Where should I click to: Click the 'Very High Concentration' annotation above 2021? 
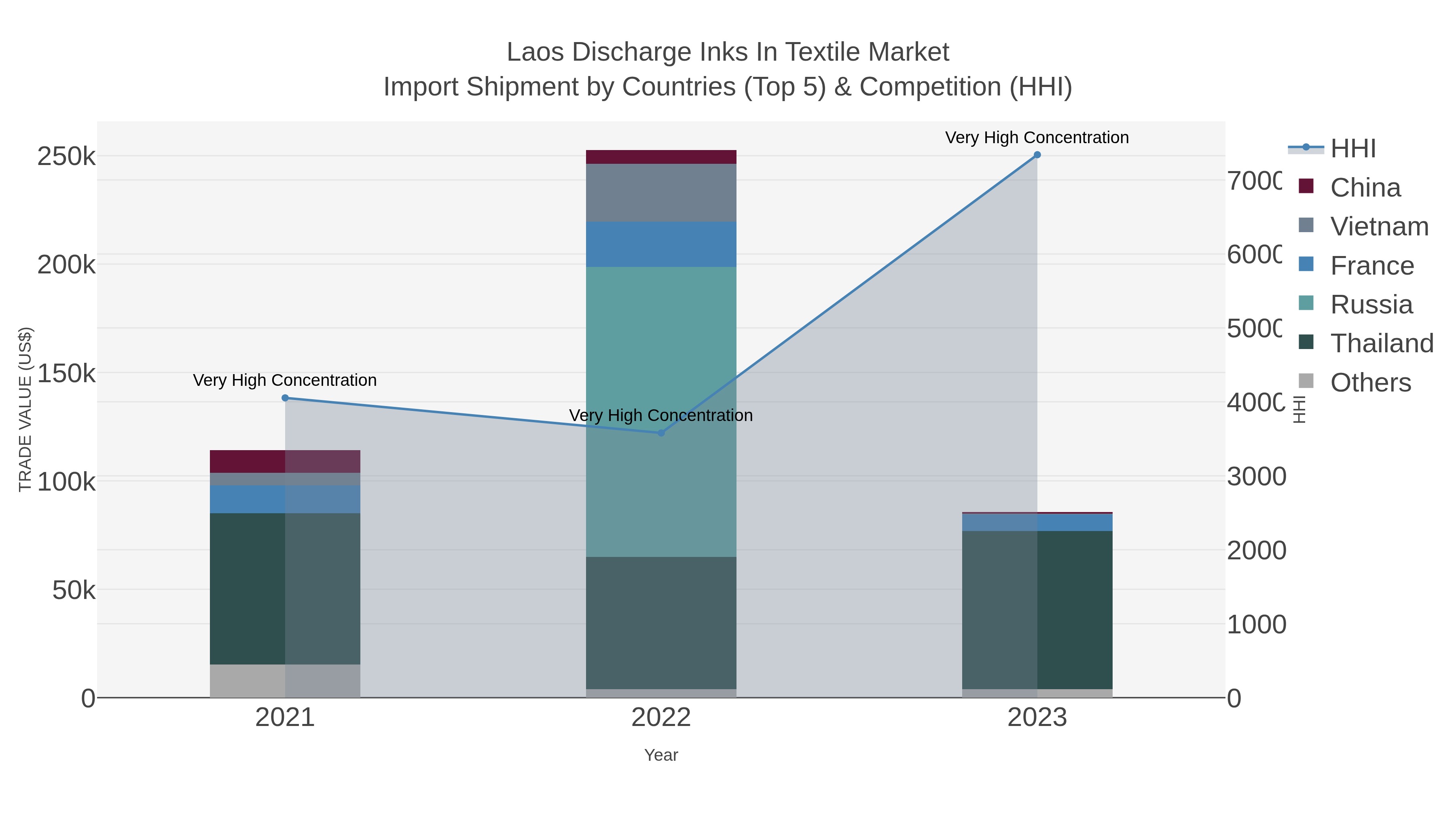coord(285,380)
